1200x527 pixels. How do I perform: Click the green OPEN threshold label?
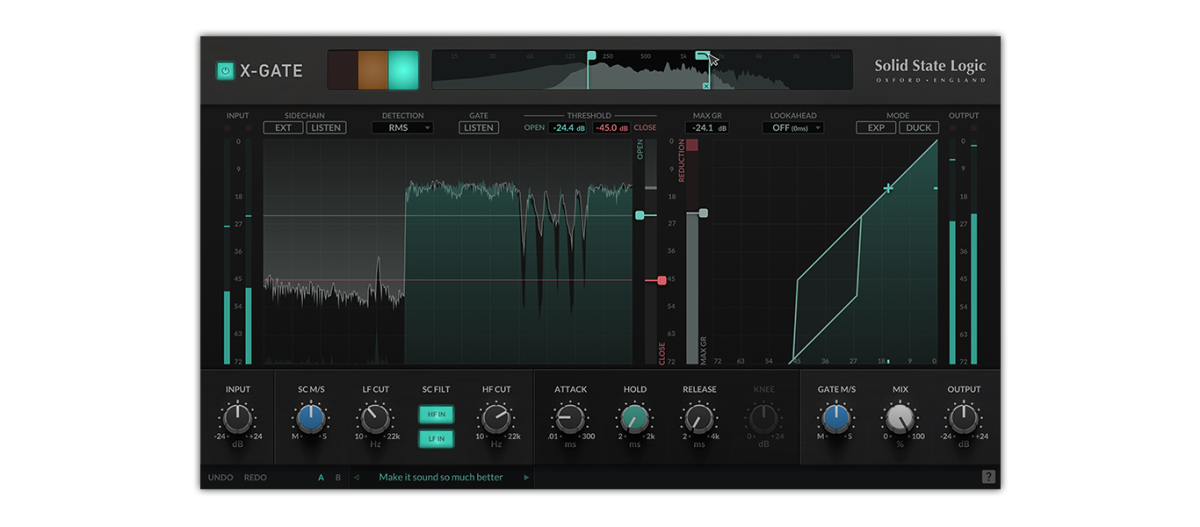[535, 128]
